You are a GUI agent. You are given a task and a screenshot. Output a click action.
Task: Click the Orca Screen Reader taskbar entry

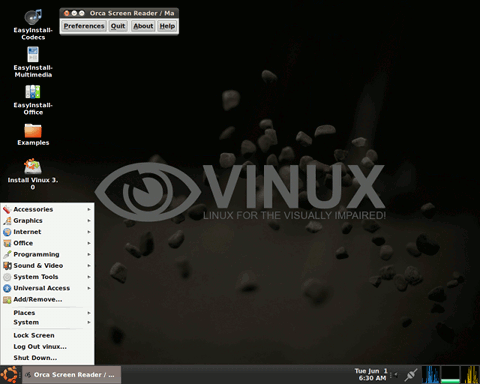pyautogui.click(x=71, y=375)
